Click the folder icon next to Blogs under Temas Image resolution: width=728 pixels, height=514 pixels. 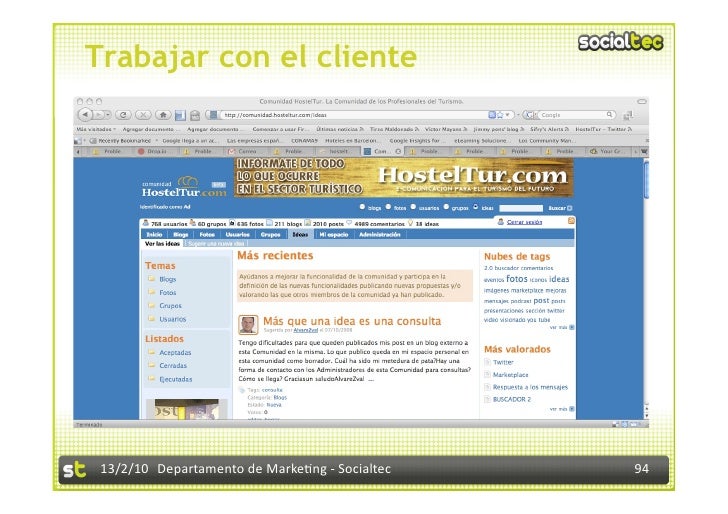coord(151,279)
